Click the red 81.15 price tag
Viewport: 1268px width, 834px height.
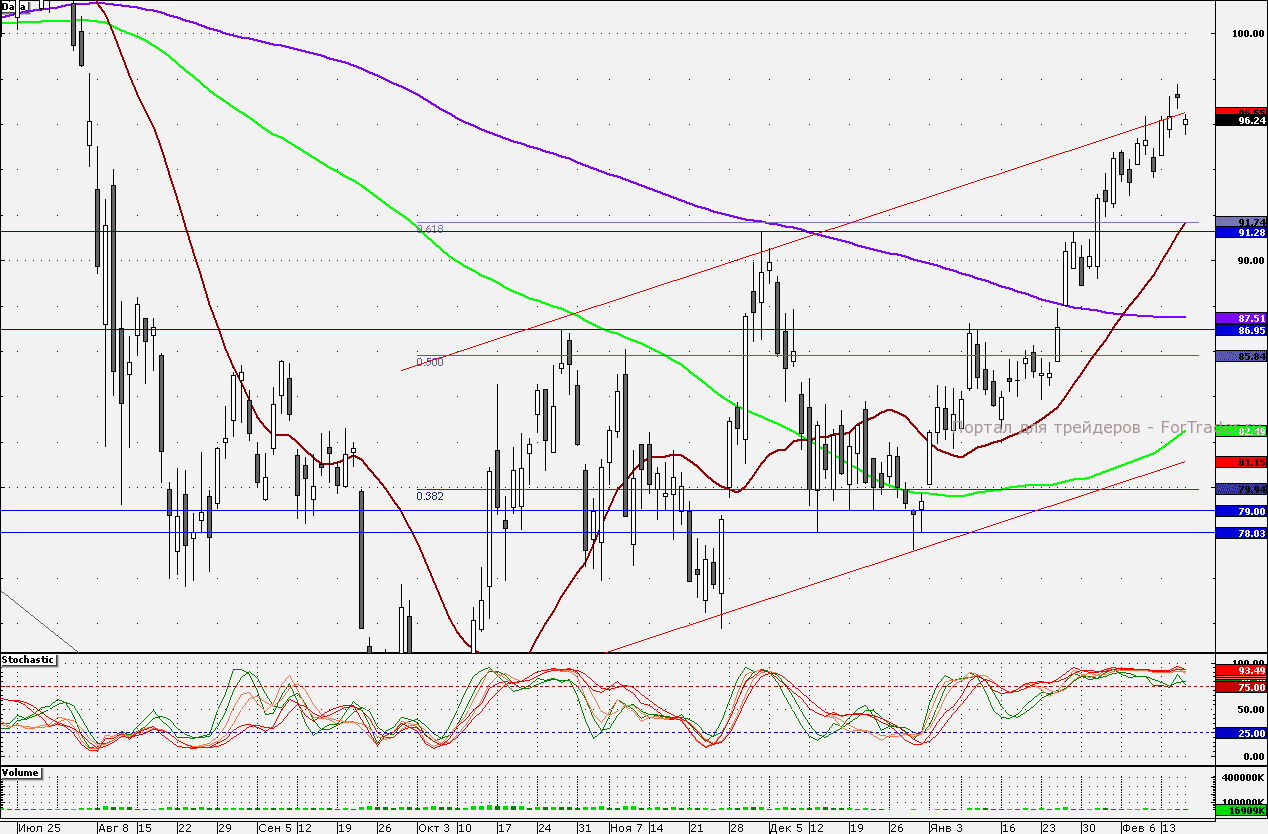point(1240,462)
